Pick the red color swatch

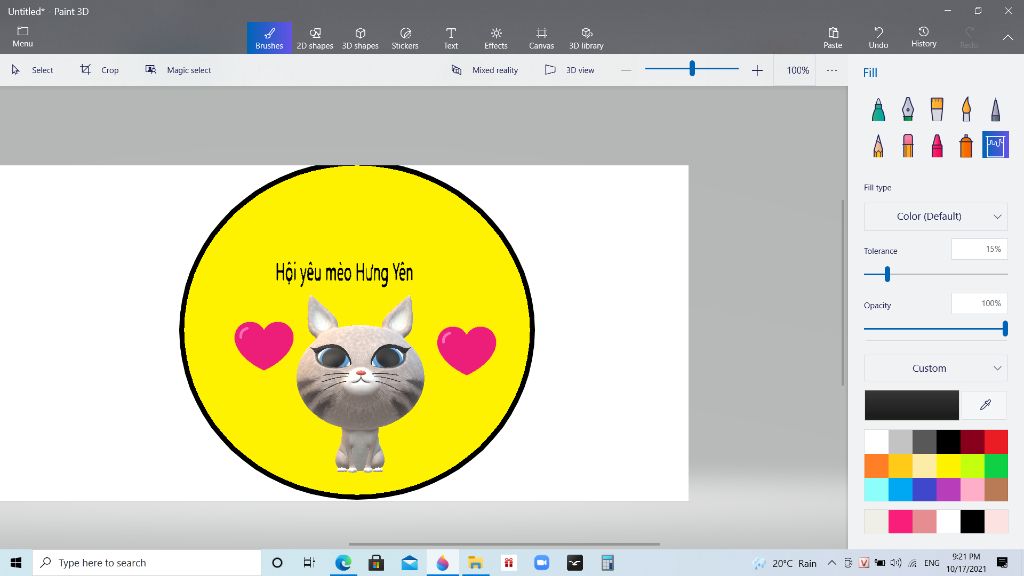coord(997,442)
